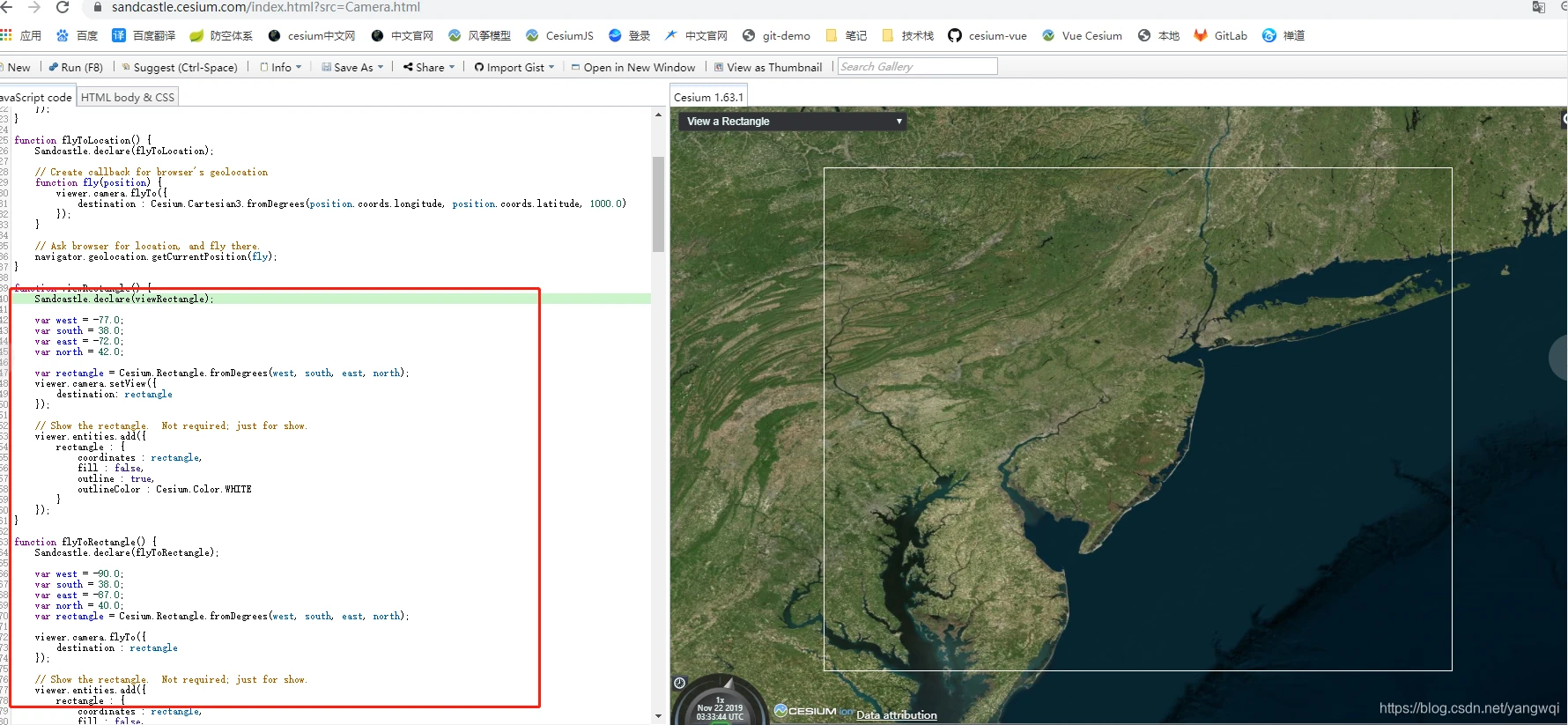Click Suggest (Ctrl-Space) in toolbar
The width and height of the screenshot is (1568, 725).
coord(180,67)
